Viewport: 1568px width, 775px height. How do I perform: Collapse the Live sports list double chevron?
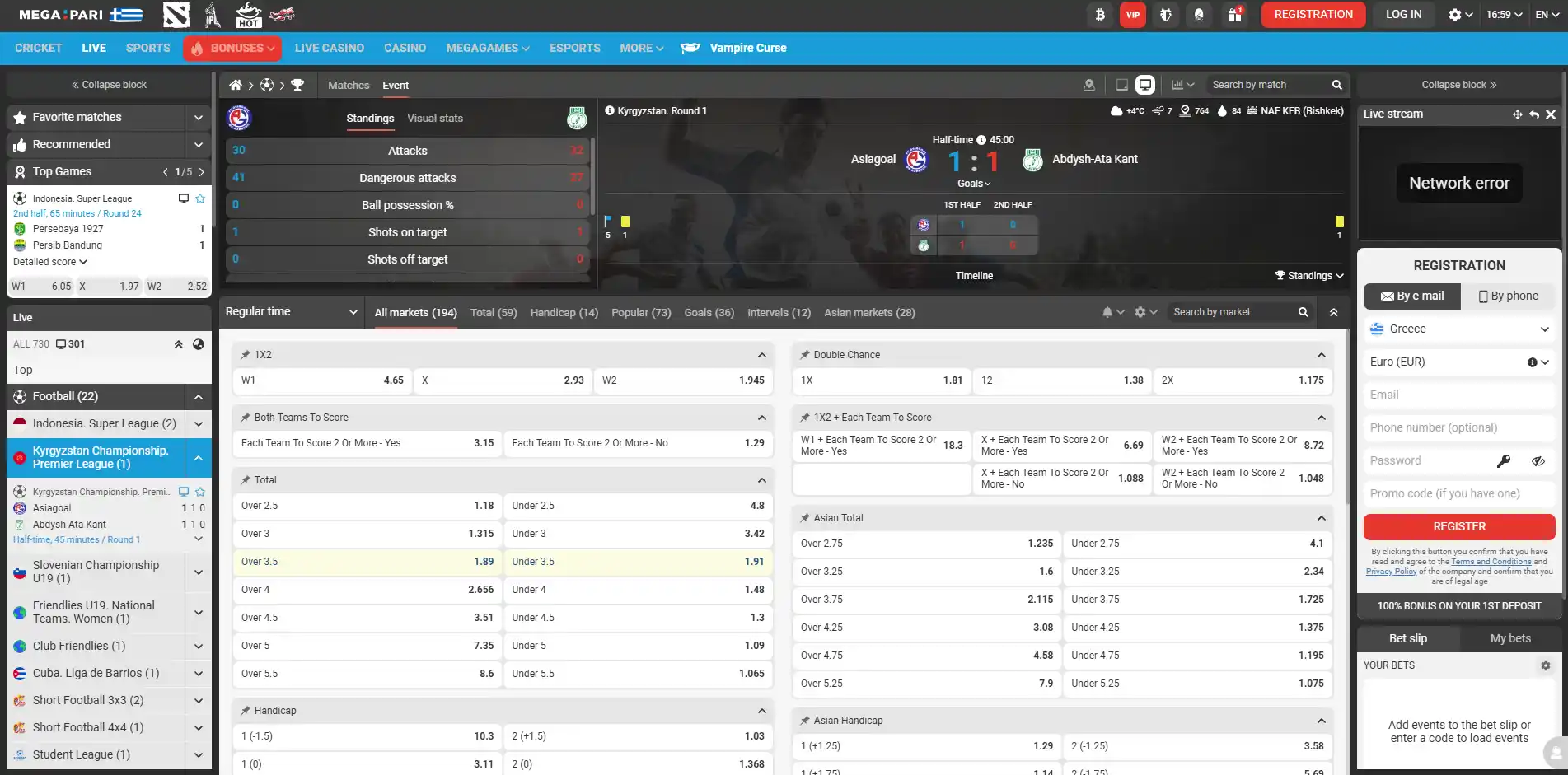click(x=178, y=344)
